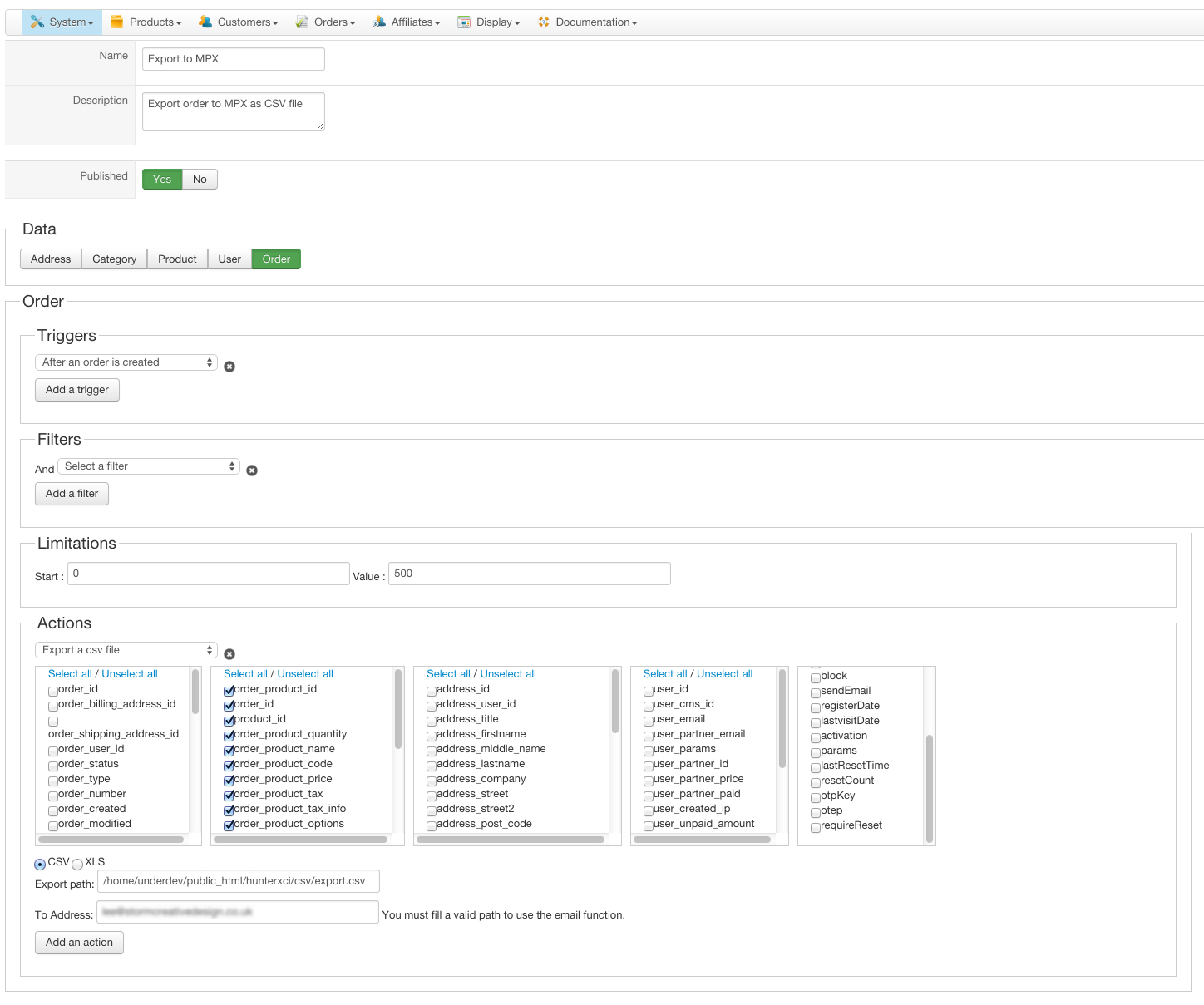Screen dimensions: 1204x1005
Task: Open the Display menu
Action: [489, 22]
